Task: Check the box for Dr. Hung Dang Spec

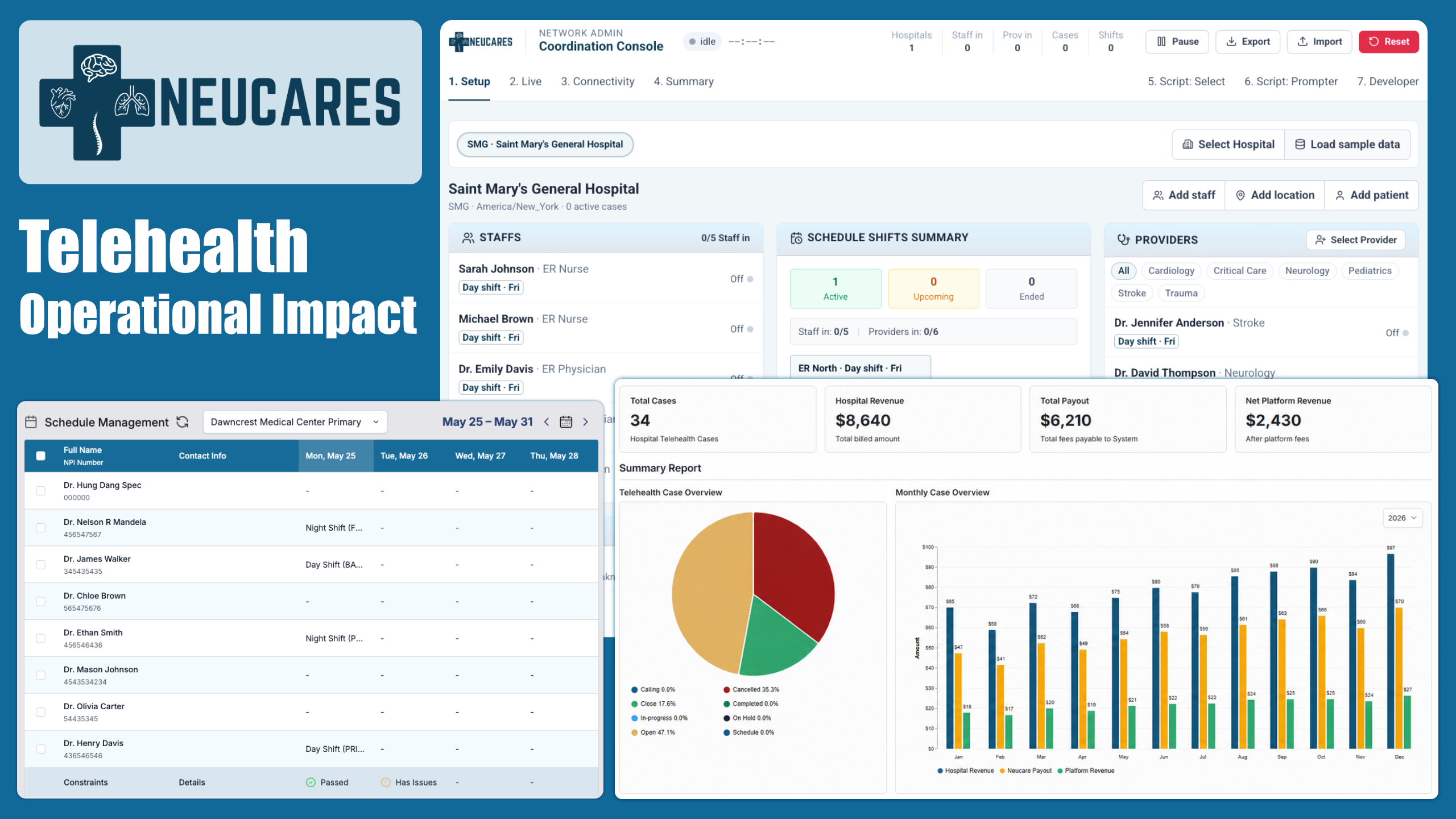Action: point(40,491)
